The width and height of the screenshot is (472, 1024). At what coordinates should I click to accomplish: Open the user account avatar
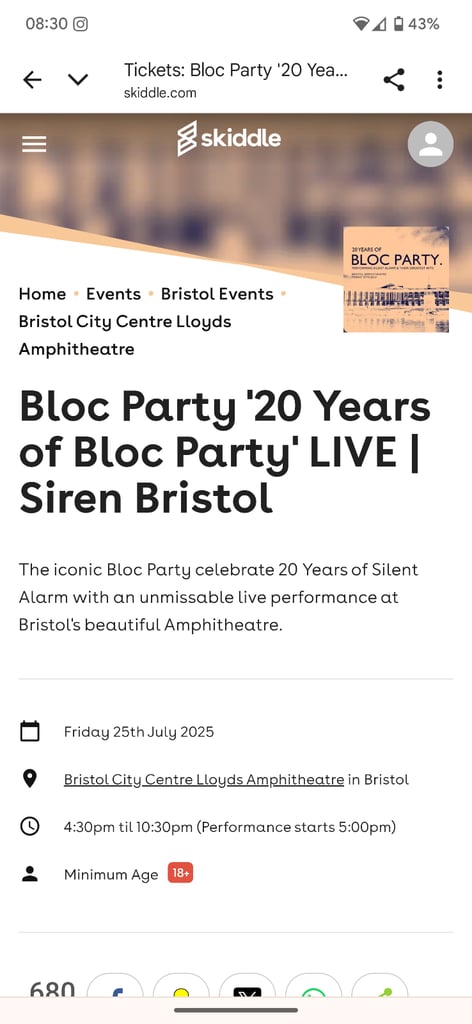click(430, 144)
